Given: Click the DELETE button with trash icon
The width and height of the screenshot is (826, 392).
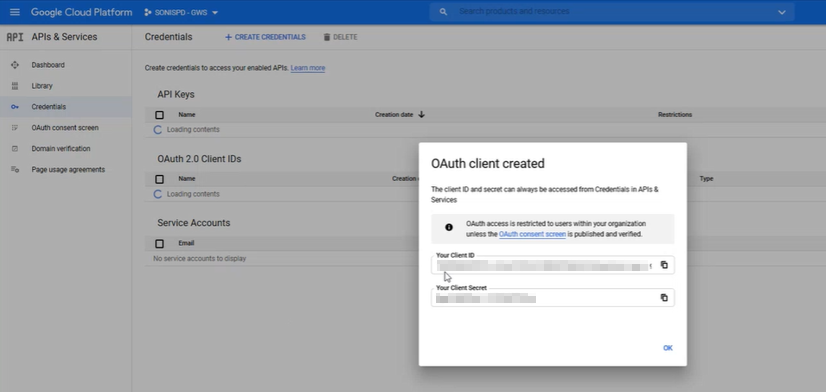Looking at the screenshot, I should [x=340, y=37].
